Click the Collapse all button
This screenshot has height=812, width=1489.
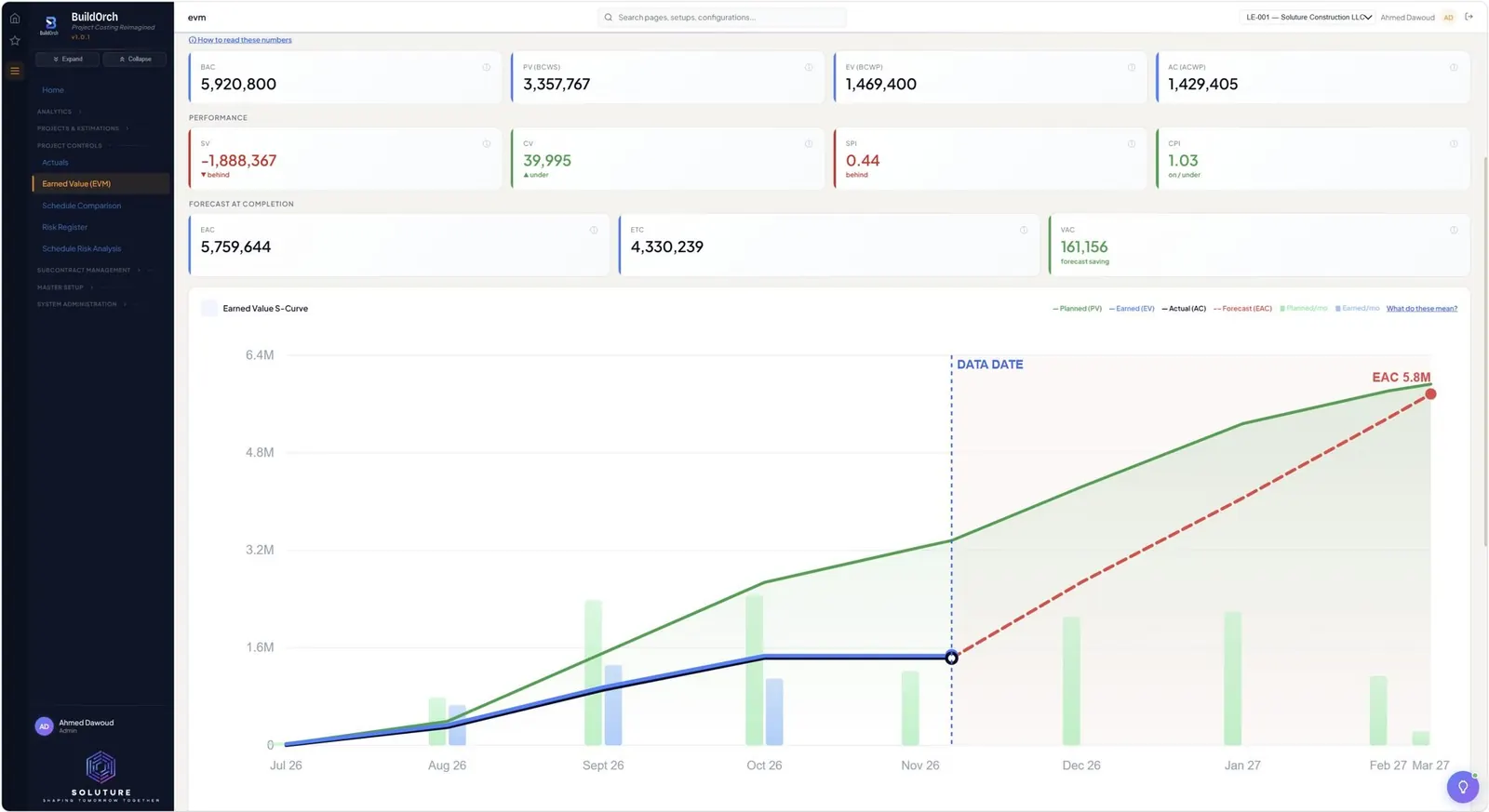tap(135, 60)
